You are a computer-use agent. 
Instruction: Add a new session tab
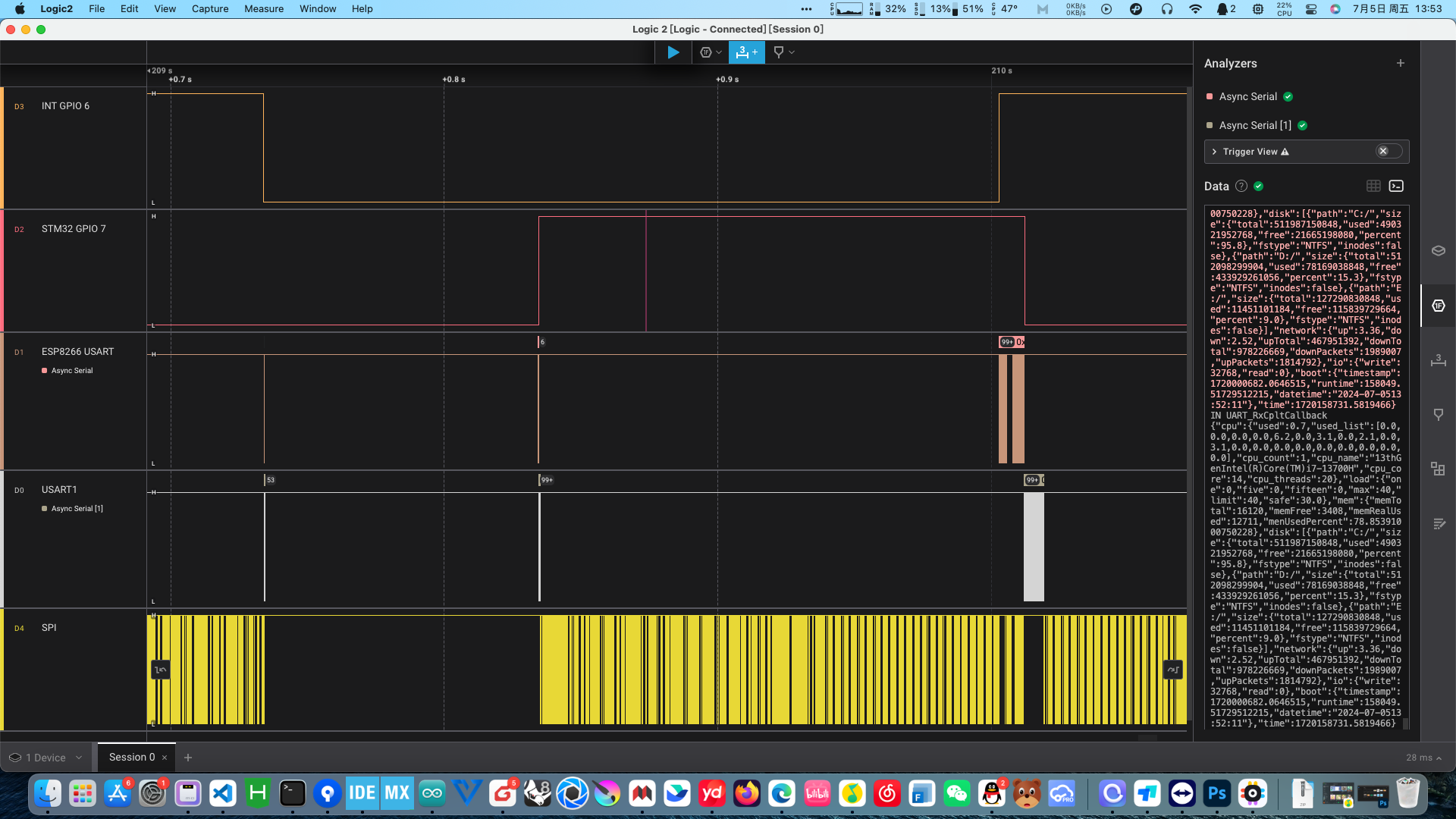[x=188, y=758]
